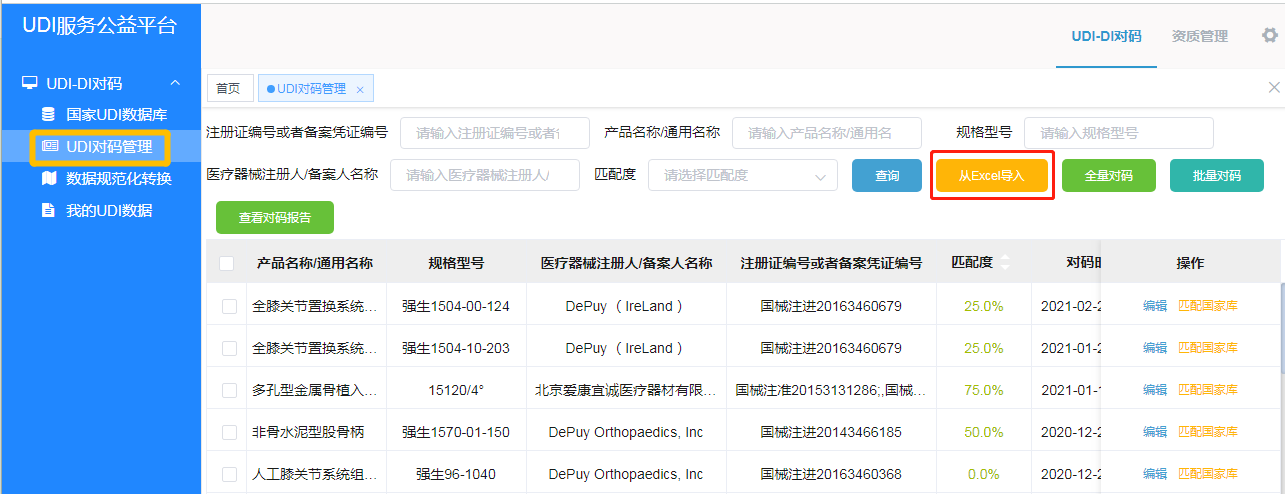Select checkbox for 多孔型金属骨植入 row
This screenshot has height=494, width=1285.
click(x=229, y=390)
